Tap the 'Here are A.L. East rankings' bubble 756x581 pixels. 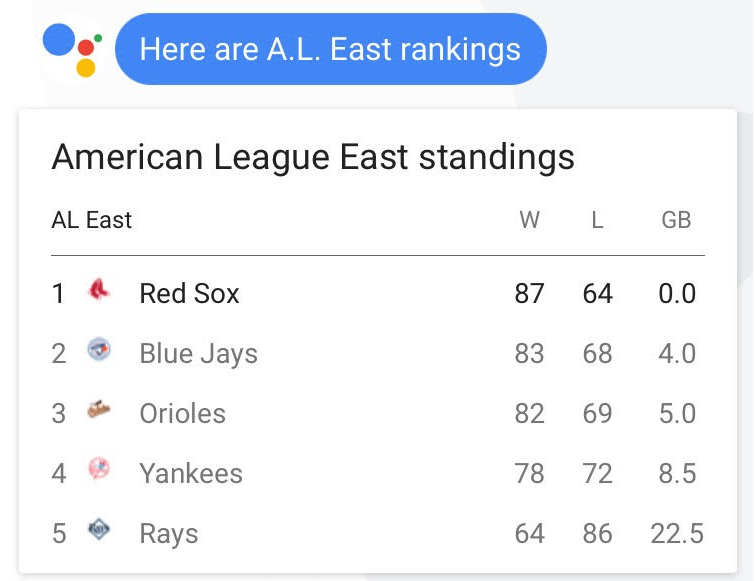pos(331,49)
